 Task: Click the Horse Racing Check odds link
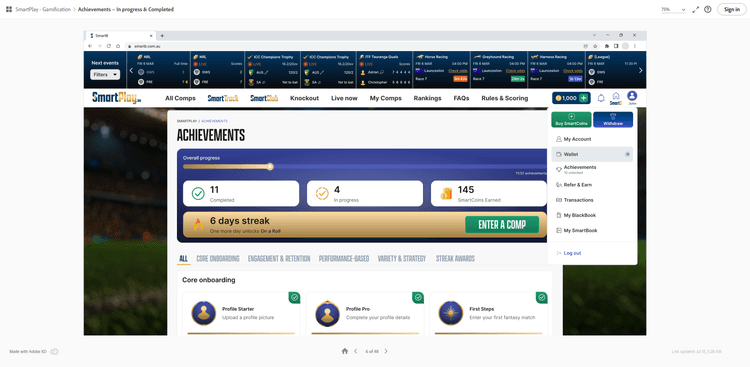coord(458,71)
